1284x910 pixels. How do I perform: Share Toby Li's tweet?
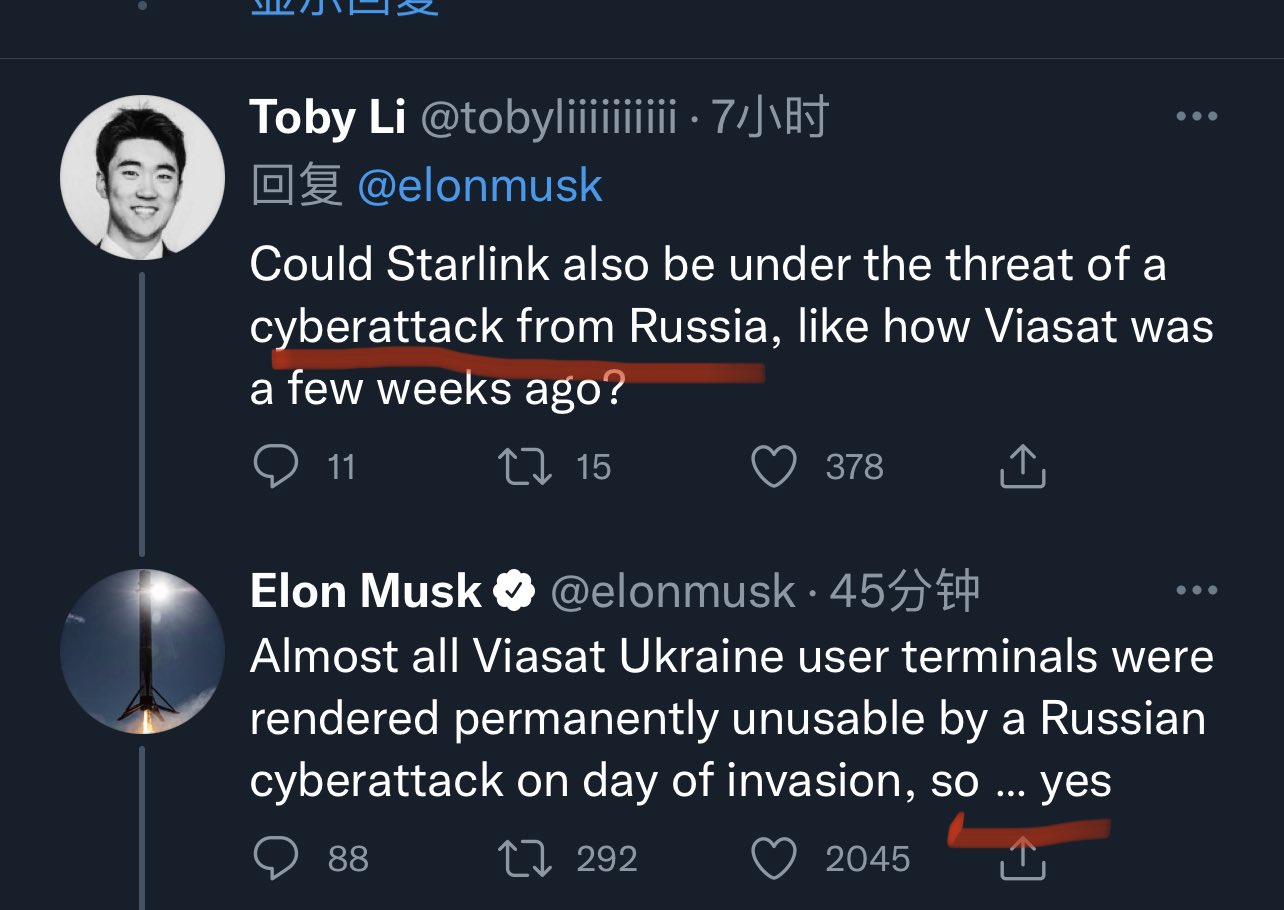(1022, 466)
